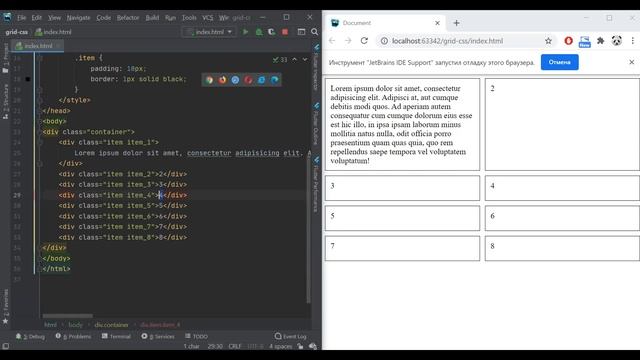Bookmark this page with star icon
The height and width of the screenshot is (360, 640).
point(548,41)
